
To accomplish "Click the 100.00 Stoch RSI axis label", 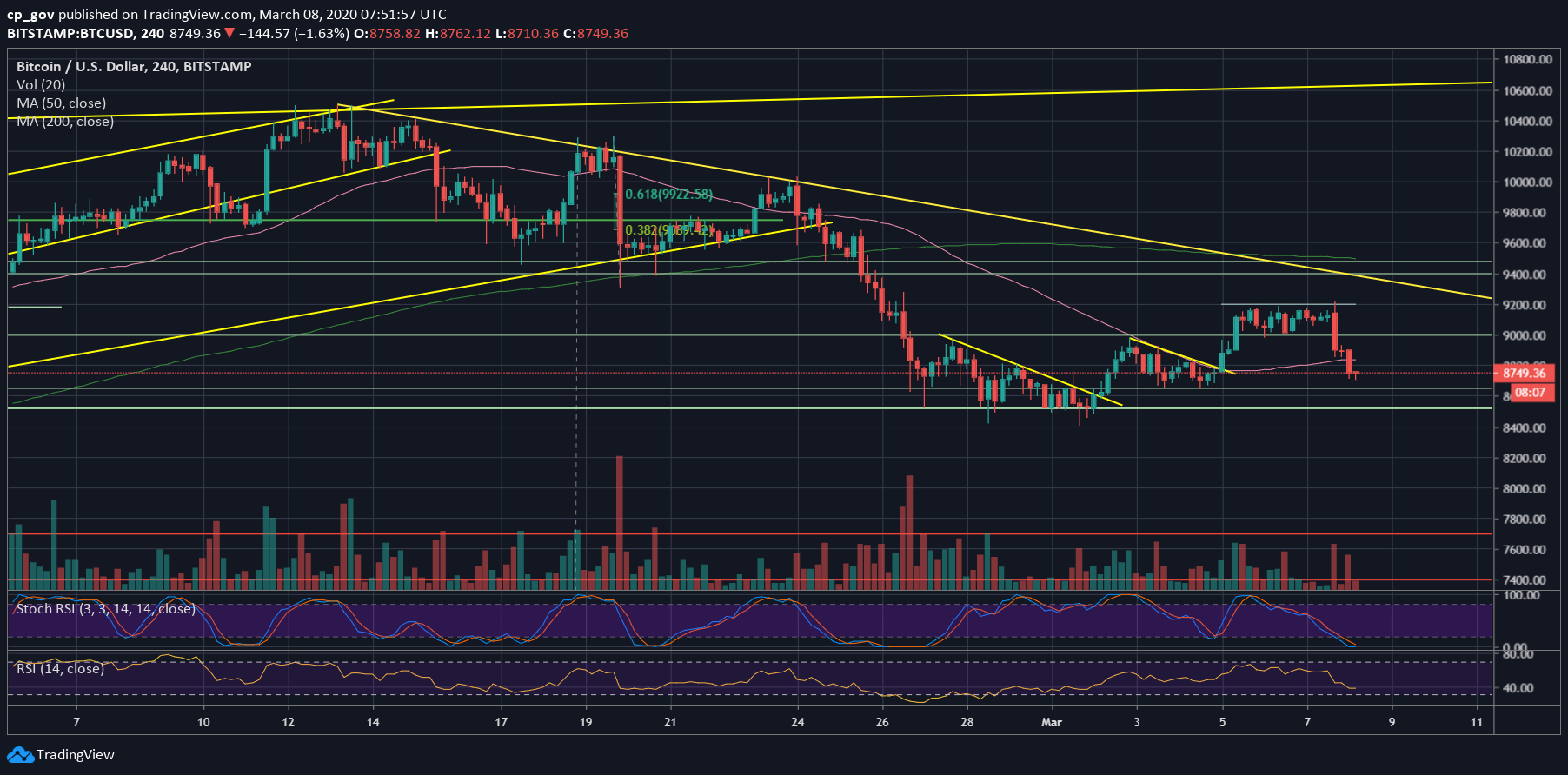I will click(x=1521, y=595).
